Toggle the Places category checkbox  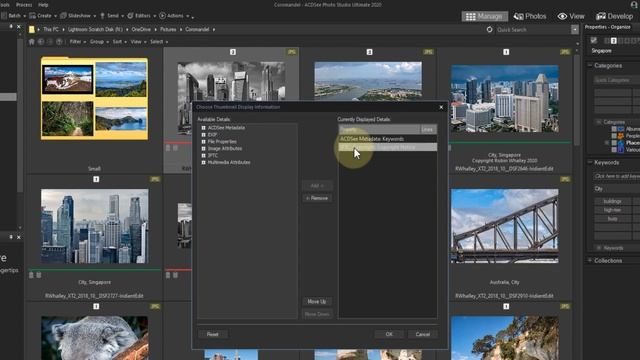[614, 143]
